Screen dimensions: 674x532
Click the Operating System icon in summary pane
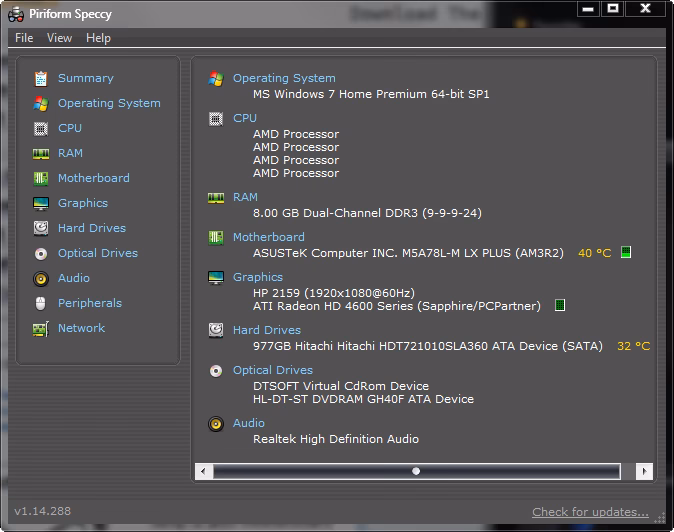point(216,79)
